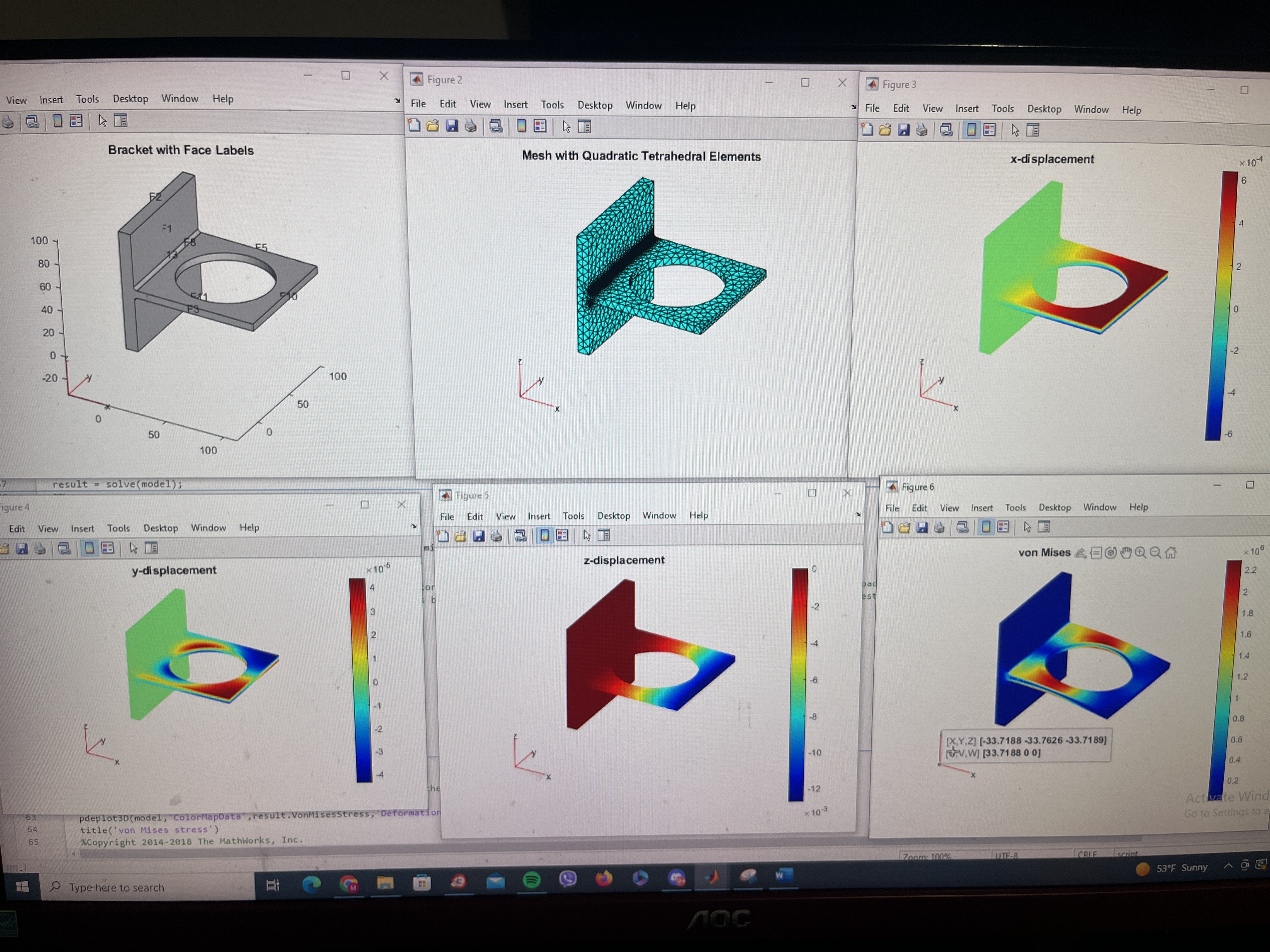The height and width of the screenshot is (952, 1270).
Task: Click Print Figure icon in Figure 2 toolbar
Action: [x=471, y=126]
